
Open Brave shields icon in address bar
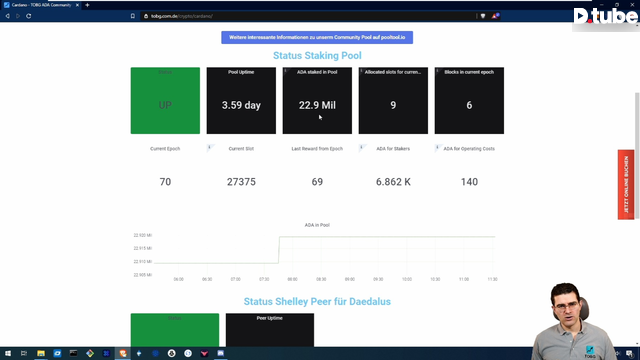(x=483, y=16)
